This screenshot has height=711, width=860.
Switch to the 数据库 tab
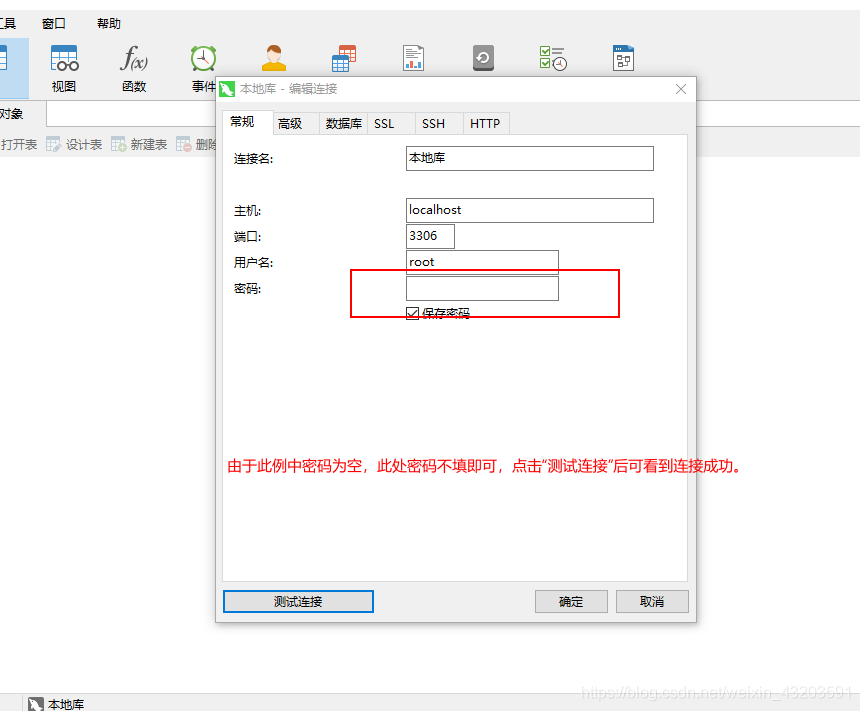343,124
